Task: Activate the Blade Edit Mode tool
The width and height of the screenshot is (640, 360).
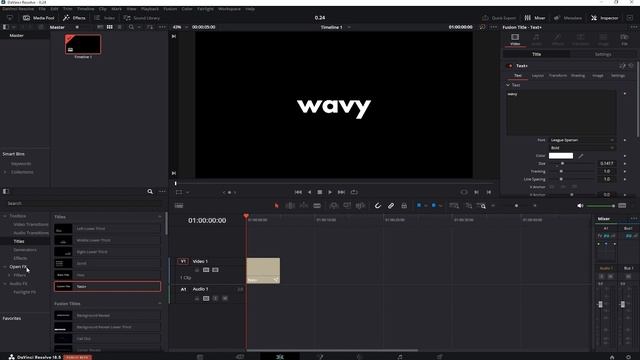Action: [x=317, y=206]
